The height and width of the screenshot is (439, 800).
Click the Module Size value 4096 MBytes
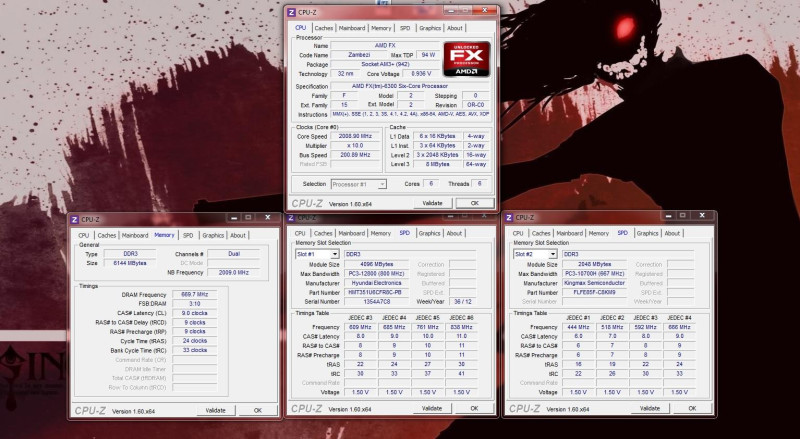click(x=377, y=264)
